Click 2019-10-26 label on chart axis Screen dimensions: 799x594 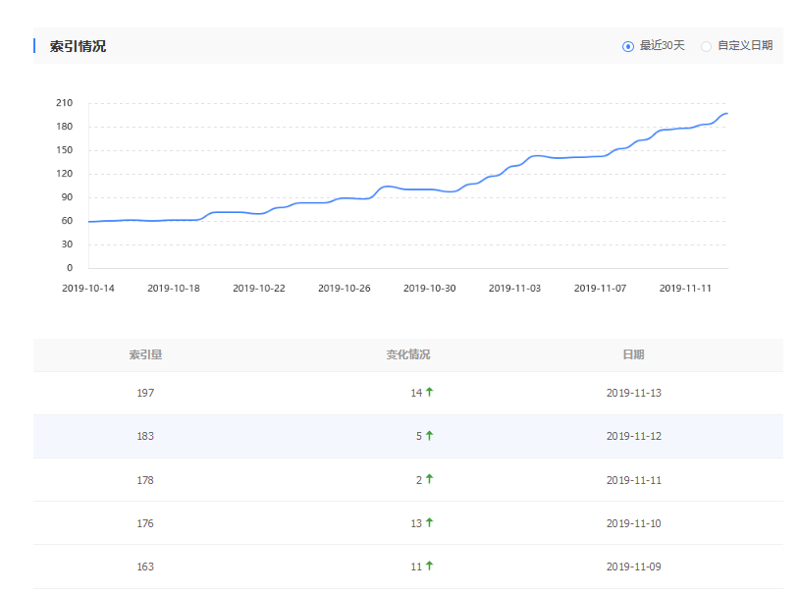coord(344,288)
